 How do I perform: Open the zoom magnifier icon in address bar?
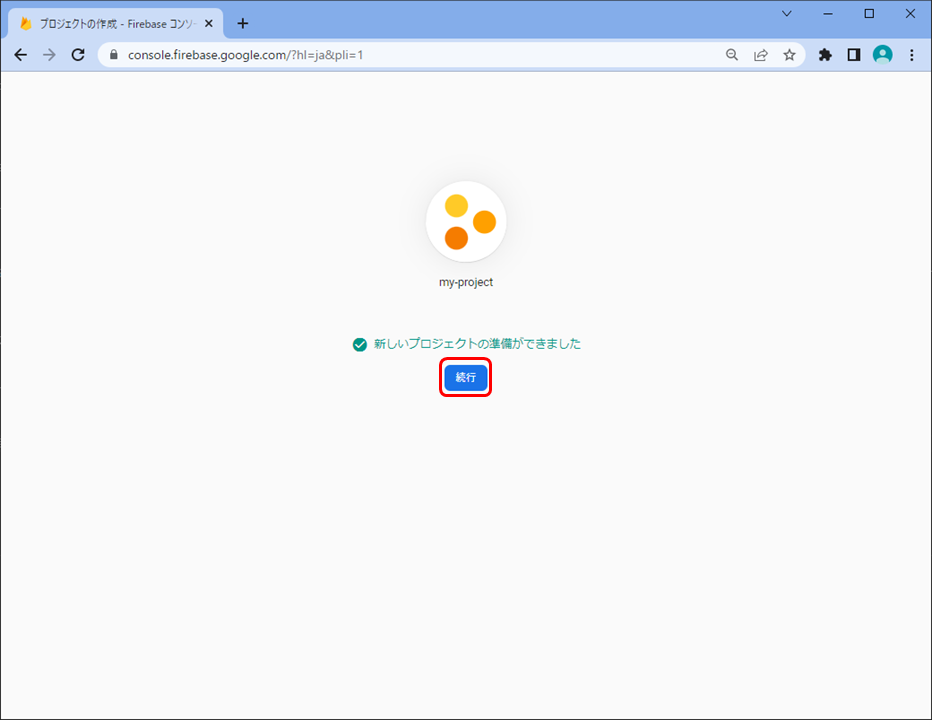(732, 55)
